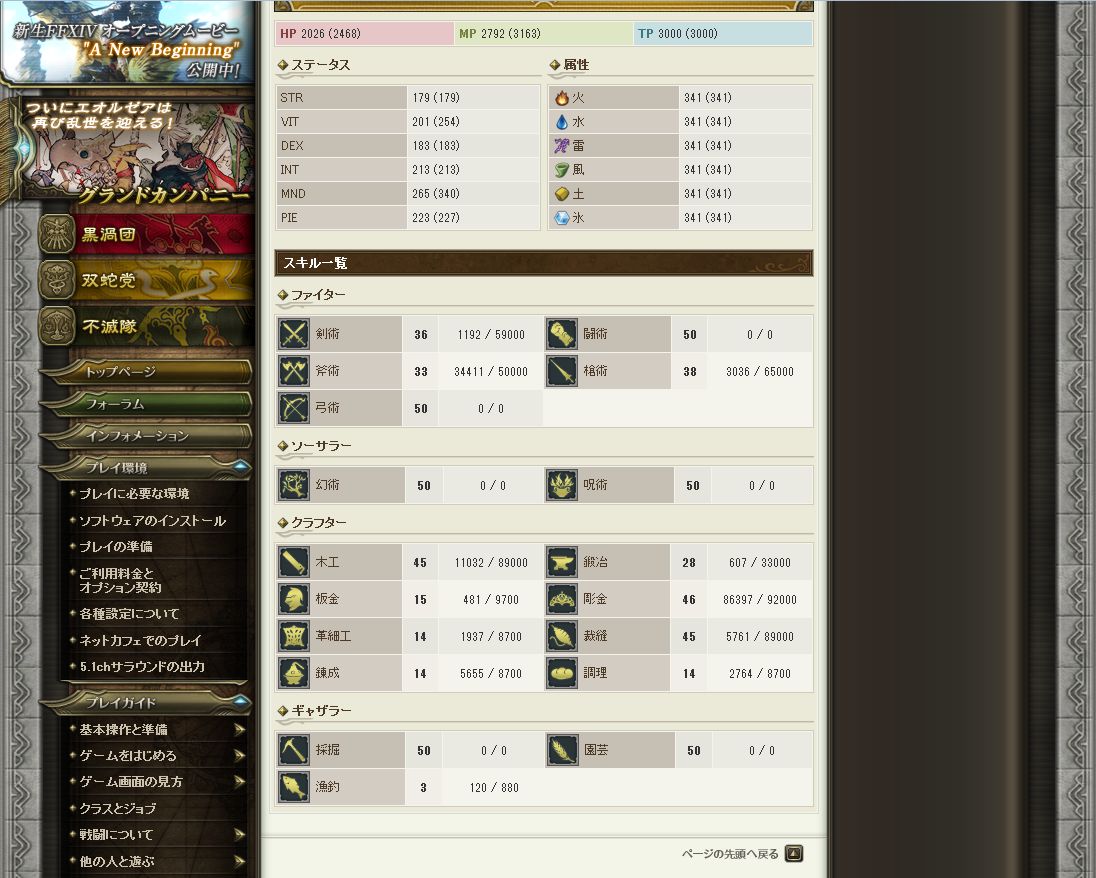Click the 板金 helmet armorer icon

(x=294, y=599)
